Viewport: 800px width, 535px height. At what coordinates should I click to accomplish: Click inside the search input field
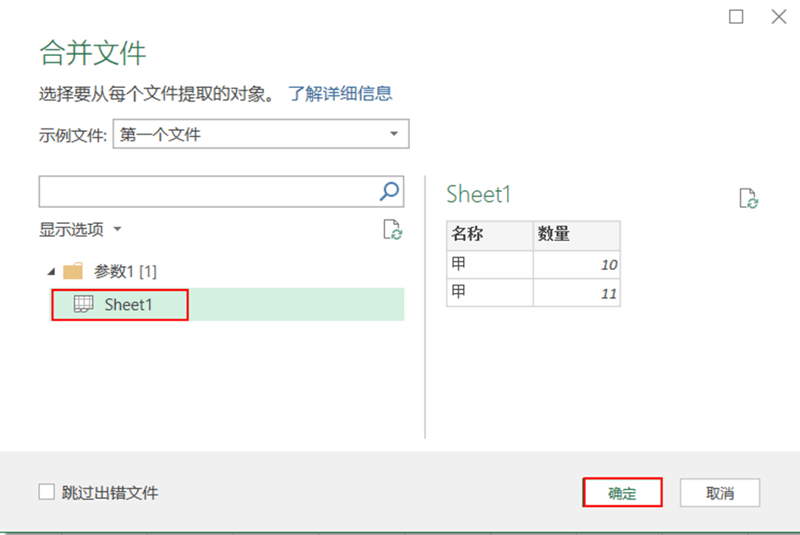pos(208,192)
